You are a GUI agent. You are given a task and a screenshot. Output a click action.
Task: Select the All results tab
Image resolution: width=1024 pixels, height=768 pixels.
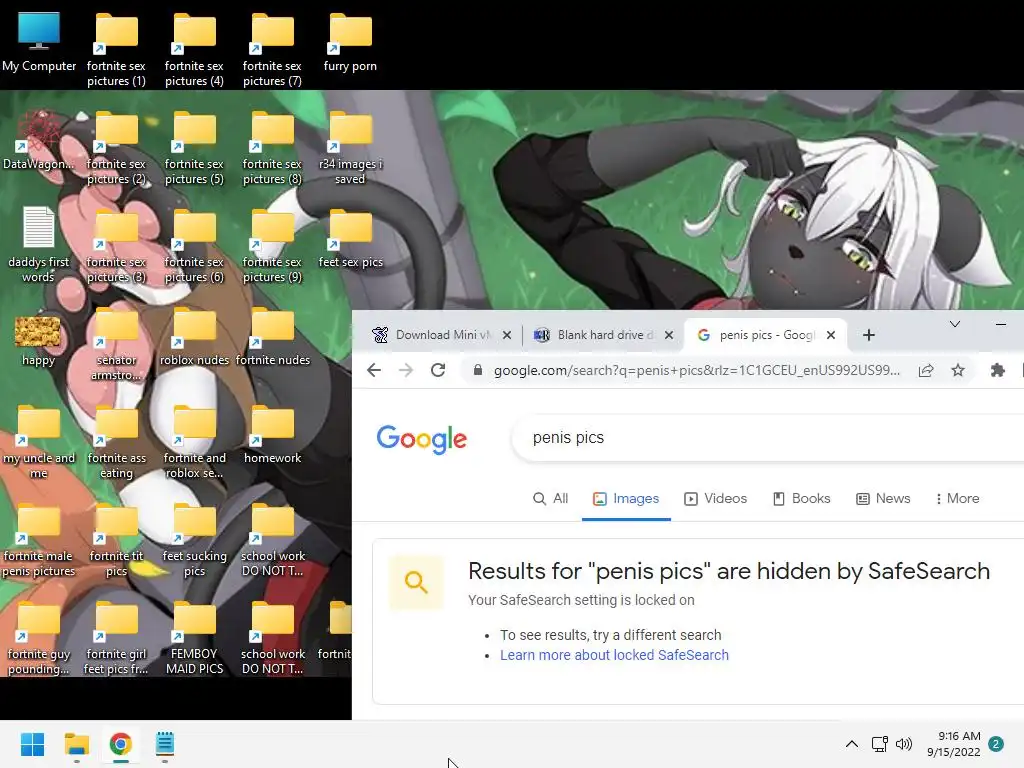[551, 498]
